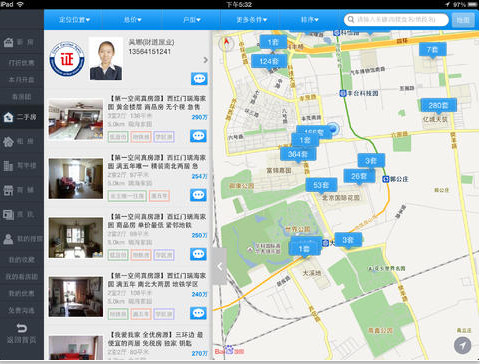
Task: Tap the red 证 certification badge
Action: click(67, 59)
